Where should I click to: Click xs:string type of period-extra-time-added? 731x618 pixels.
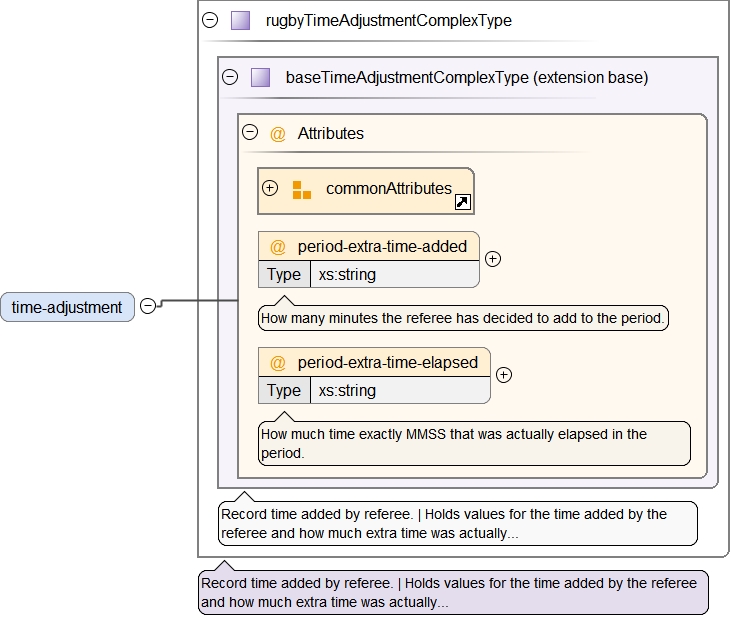tap(347, 274)
